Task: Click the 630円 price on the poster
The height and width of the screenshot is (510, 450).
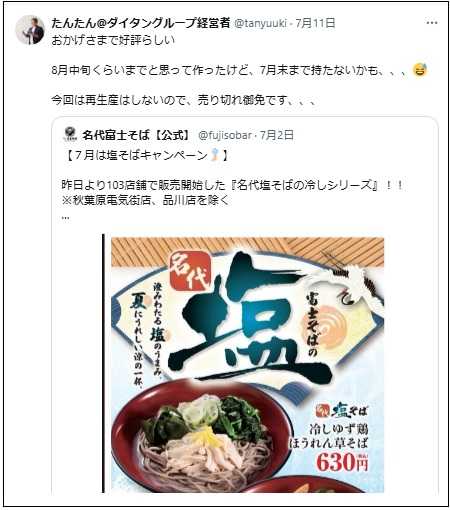Action: click(342, 462)
